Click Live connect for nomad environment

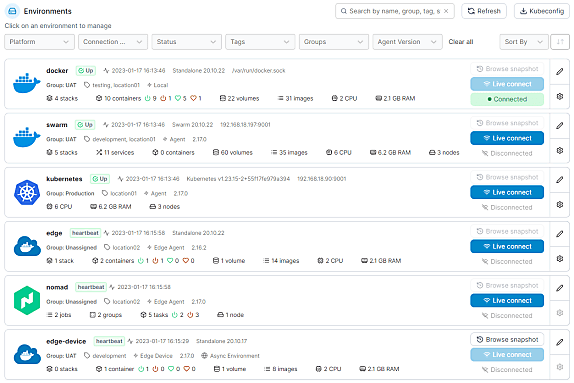507,301
